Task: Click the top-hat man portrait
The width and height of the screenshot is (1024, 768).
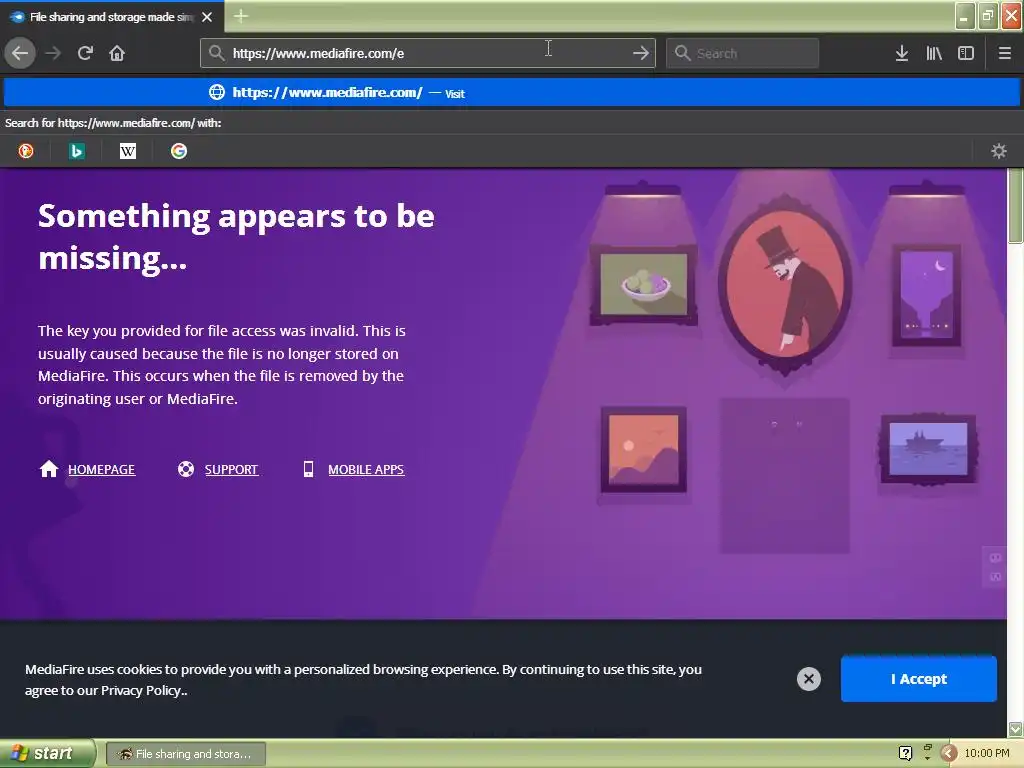Action: click(x=785, y=283)
